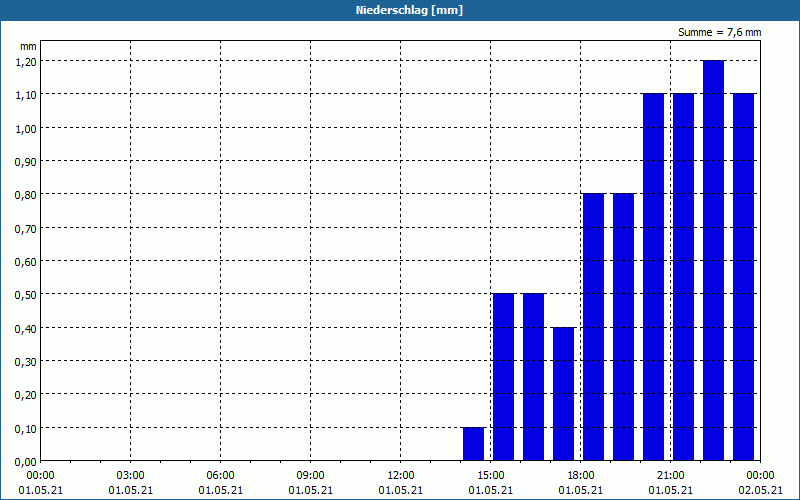Click the 01.05.21 date under 12:00
The image size is (800, 500).
point(401,490)
